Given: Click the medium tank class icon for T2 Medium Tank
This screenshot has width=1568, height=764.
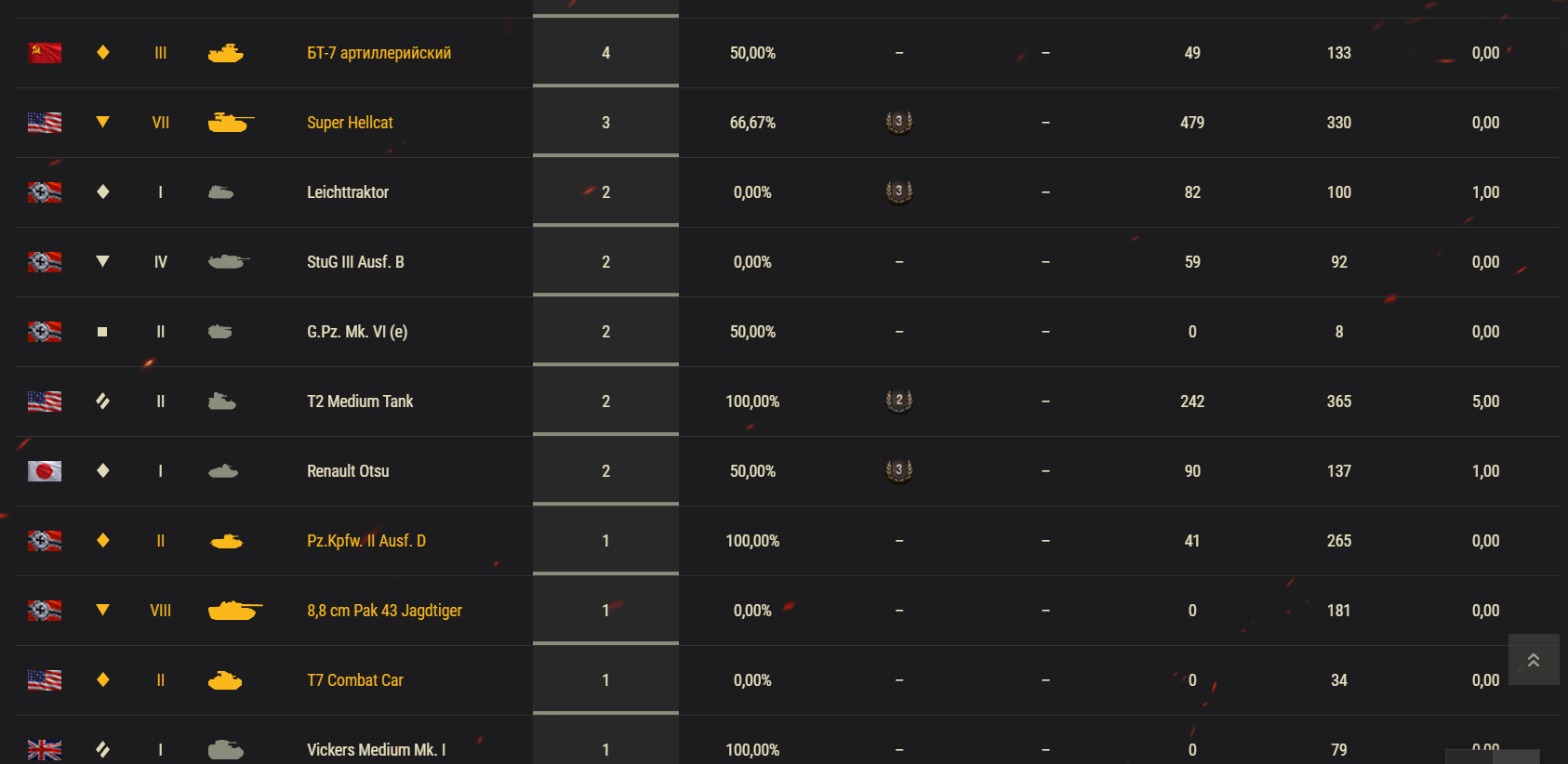Looking at the screenshot, I should (x=102, y=402).
